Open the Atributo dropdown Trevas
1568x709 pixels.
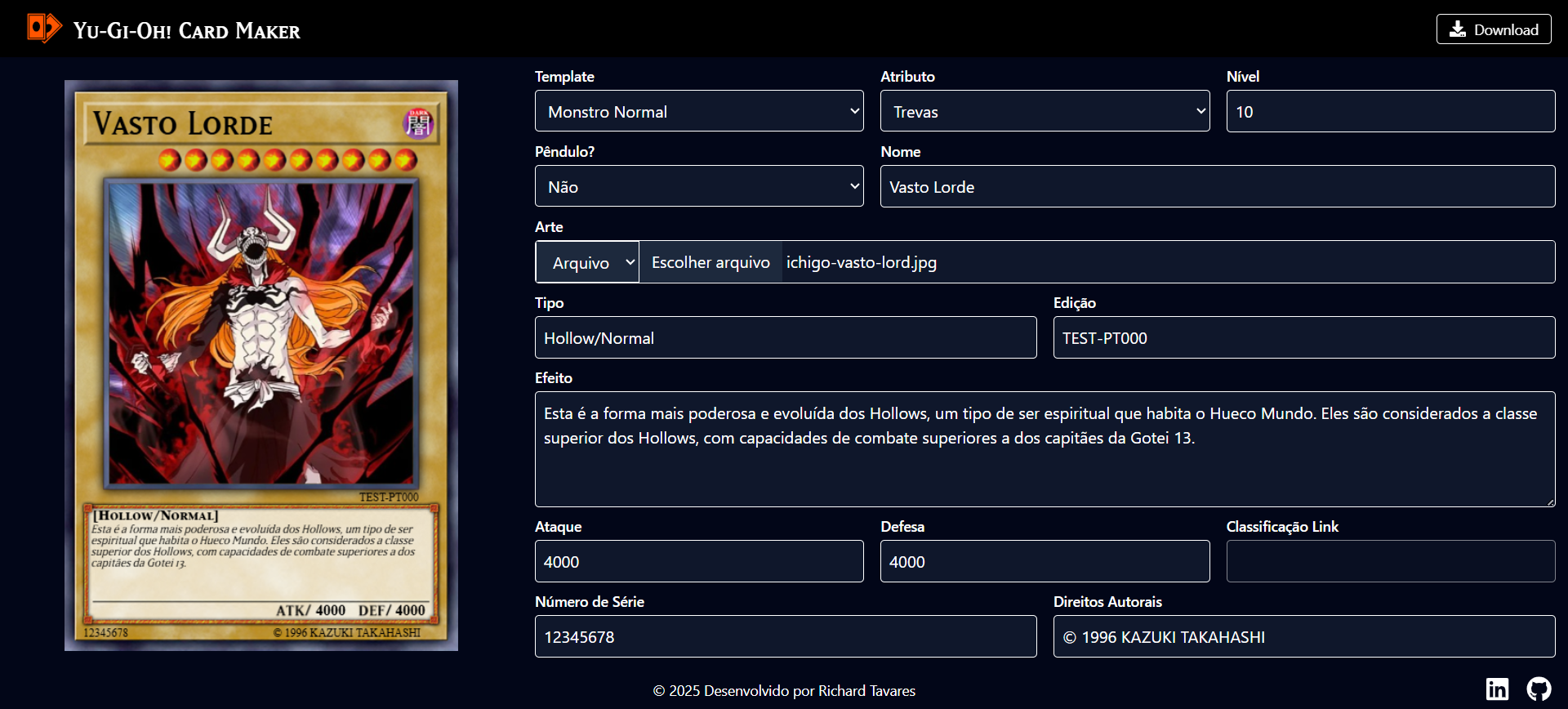pyautogui.click(x=1045, y=111)
